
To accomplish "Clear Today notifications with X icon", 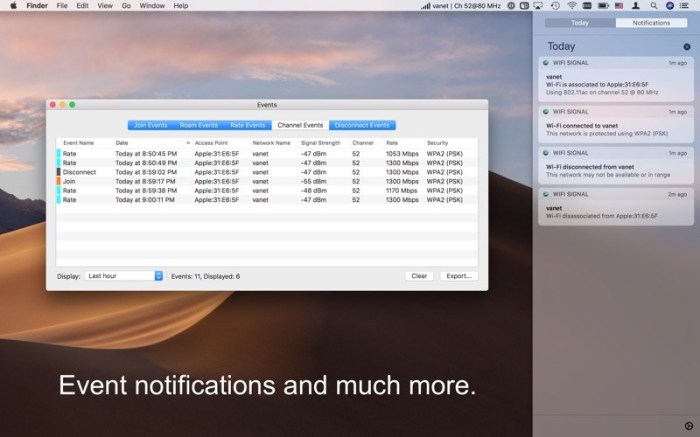I will pyautogui.click(x=686, y=46).
